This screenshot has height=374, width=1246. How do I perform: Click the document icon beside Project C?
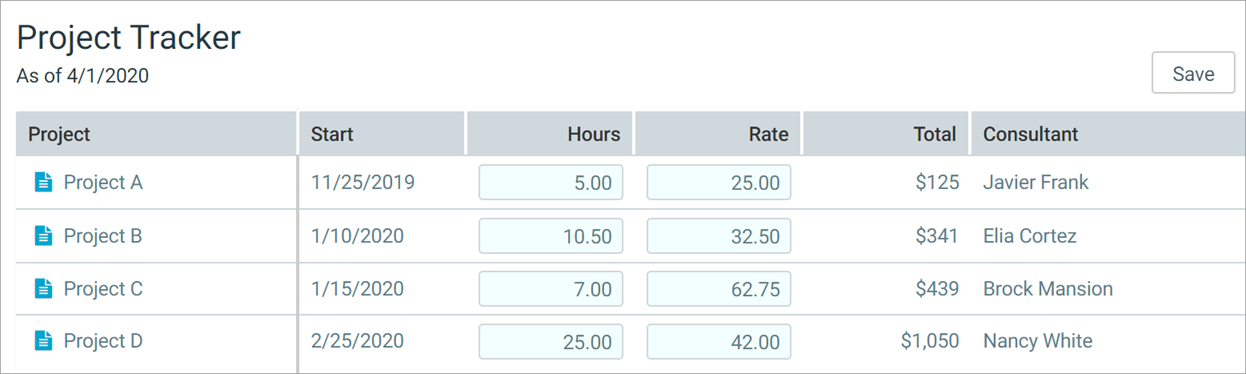point(43,289)
